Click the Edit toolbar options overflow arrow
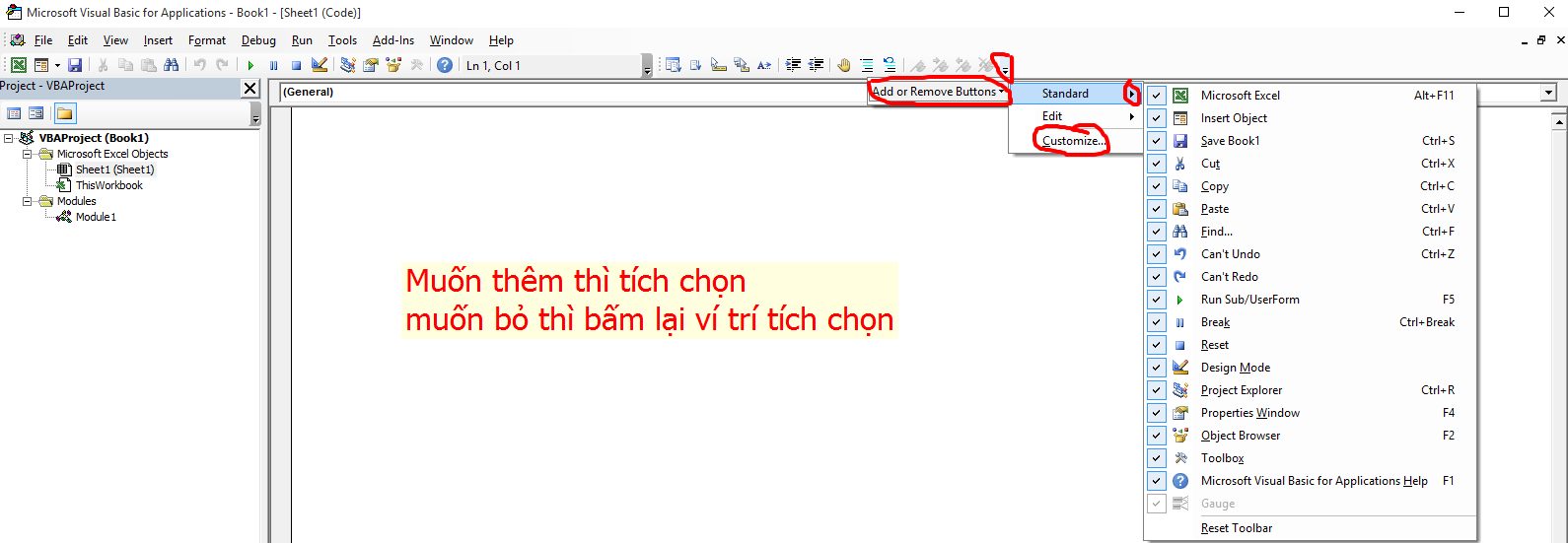Image resolution: width=1568 pixels, height=543 pixels. pyautogui.click(x=1004, y=67)
